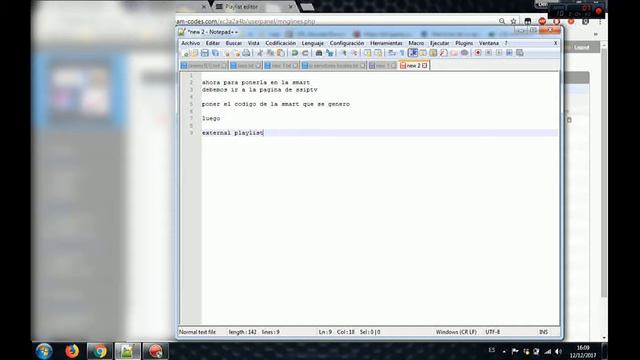Image resolution: width=640 pixels, height=360 pixels.
Task: Open the Herramientas menu
Action: tap(386, 43)
